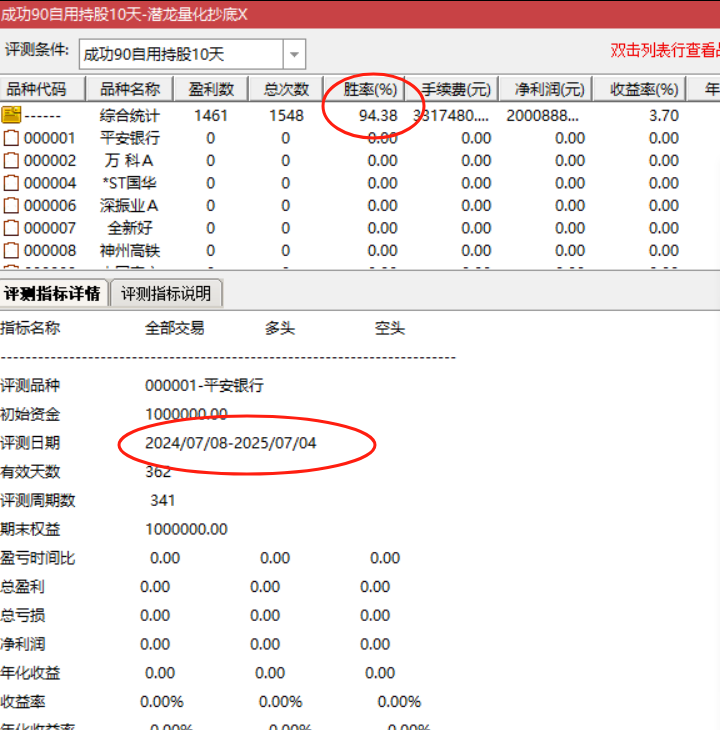Click the 全部交易 column label

point(175,328)
